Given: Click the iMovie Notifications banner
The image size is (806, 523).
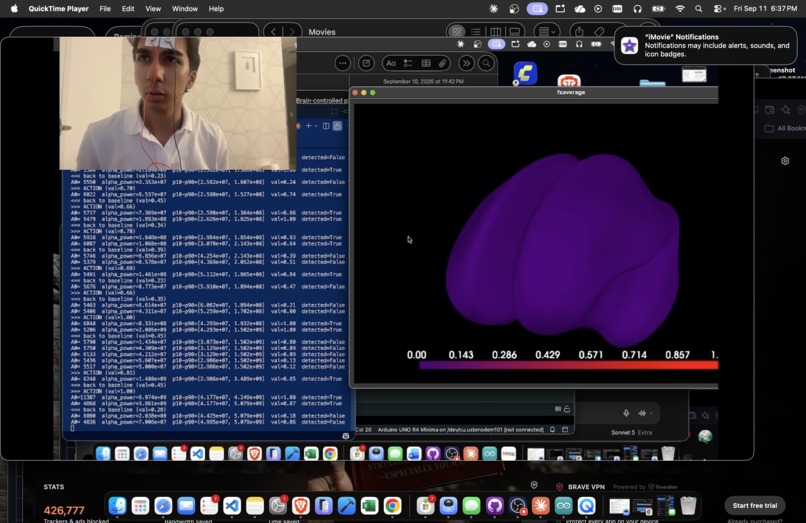Looking at the screenshot, I should pyautogui.click(x=705, y=45).
